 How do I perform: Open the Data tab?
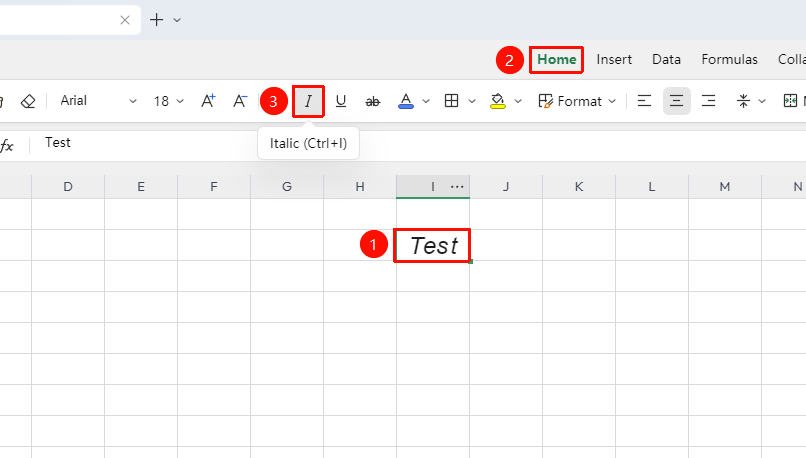click(x=666, y=60)
